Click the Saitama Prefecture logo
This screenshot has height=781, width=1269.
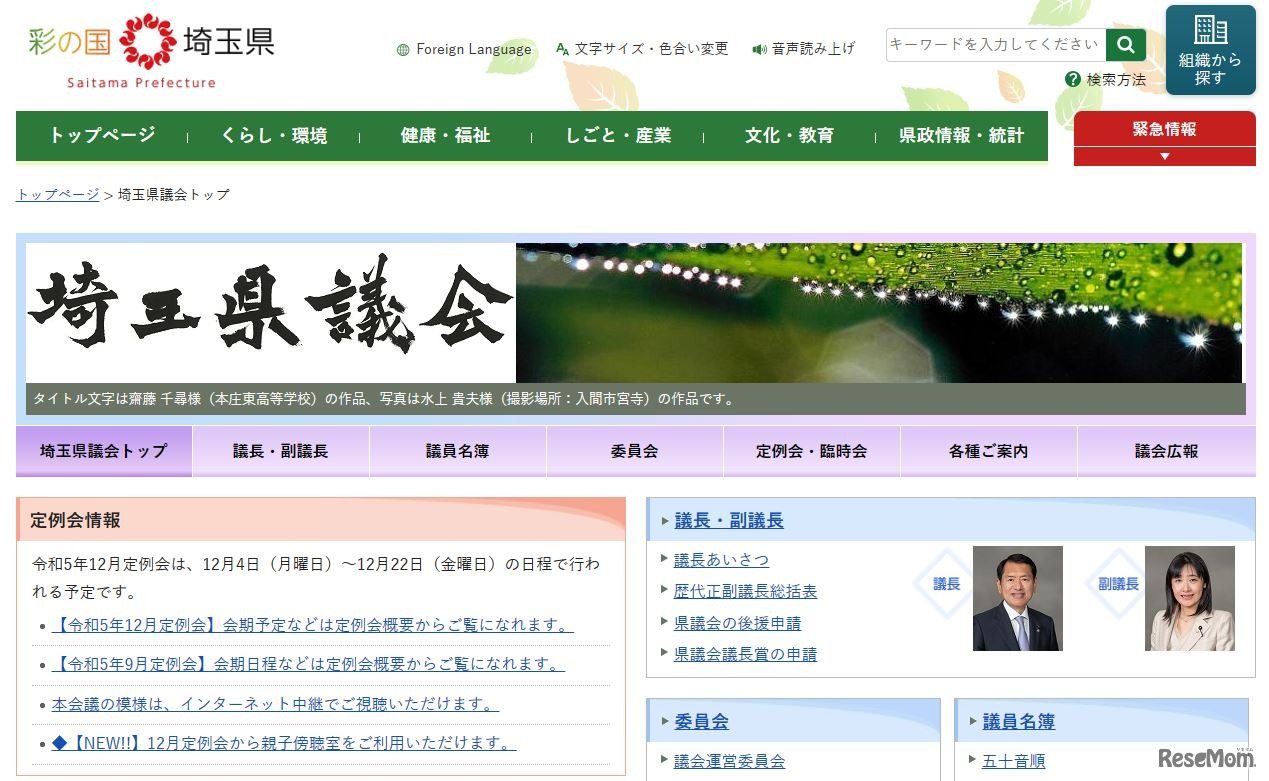(150, 51)
